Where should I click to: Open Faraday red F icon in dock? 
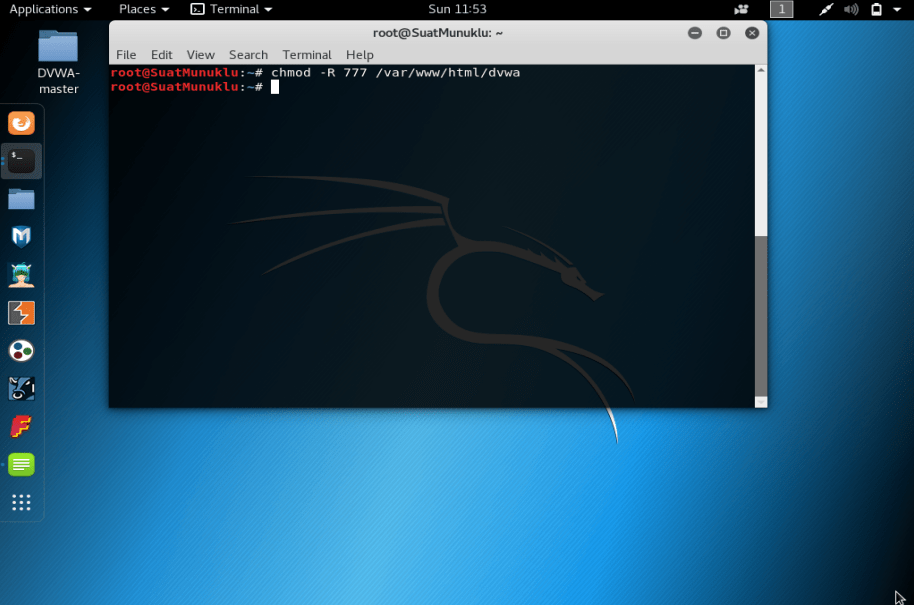[22, 427]
